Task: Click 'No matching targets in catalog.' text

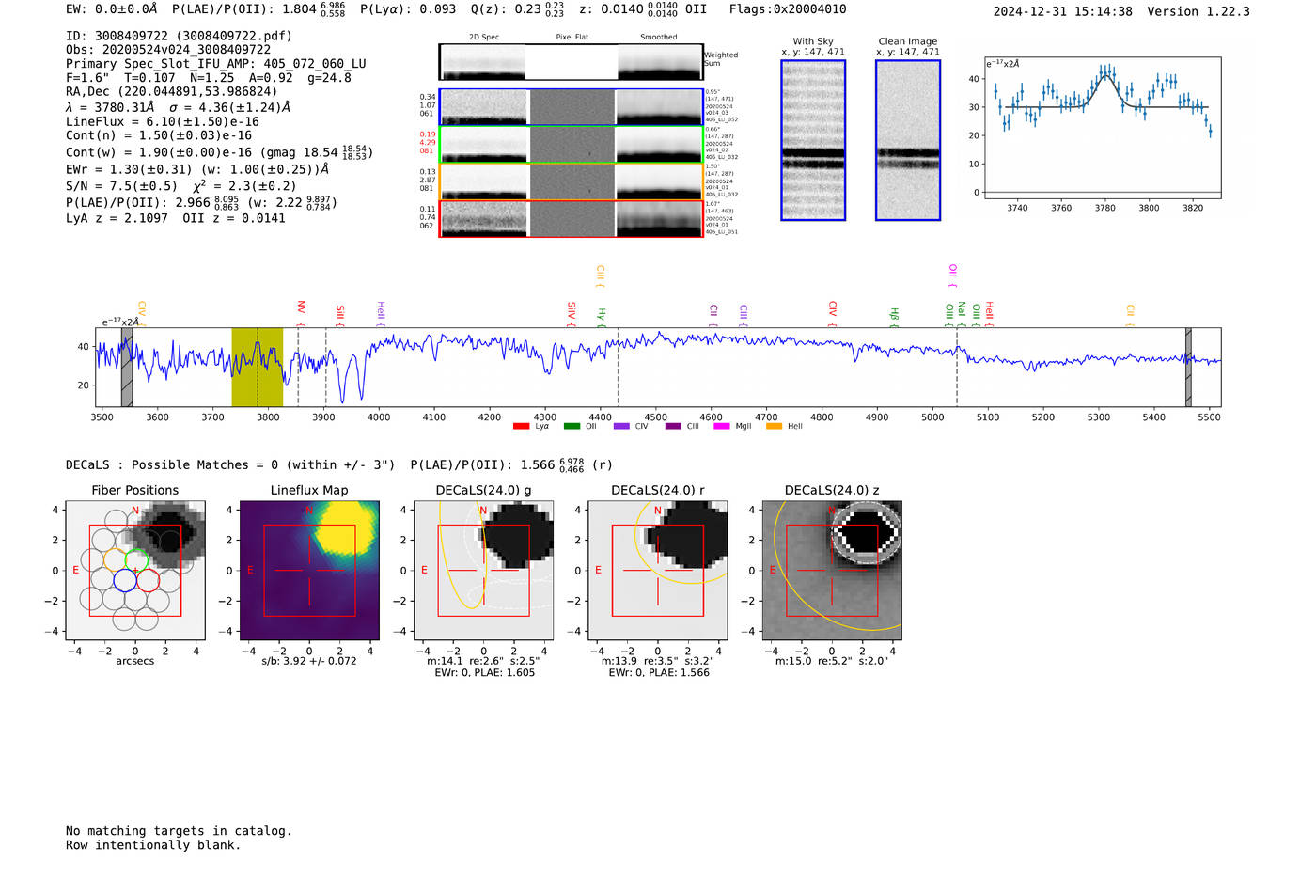Action: point(179,831)
